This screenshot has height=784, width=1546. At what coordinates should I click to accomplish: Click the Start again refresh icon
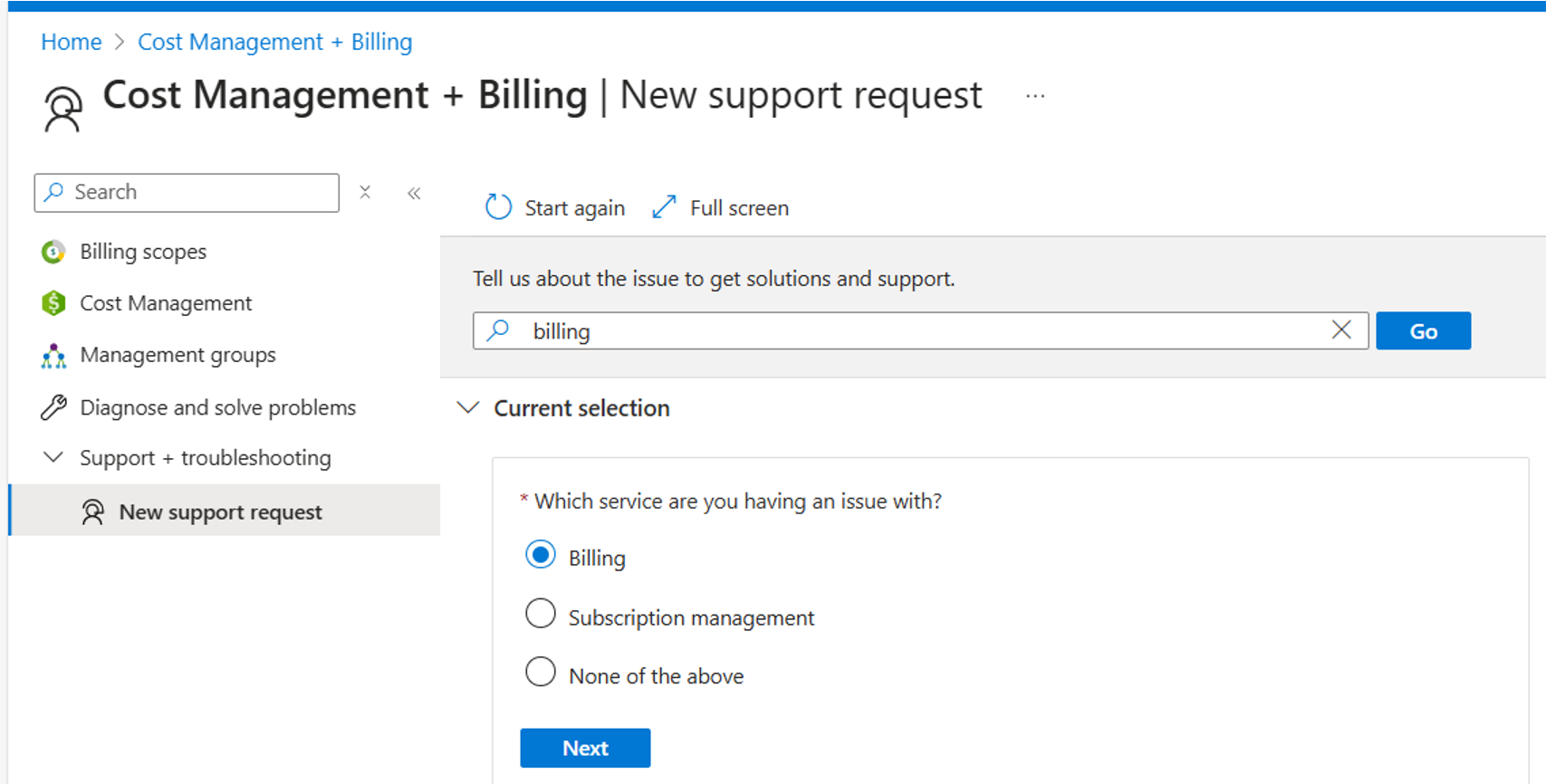[x=498, y=207]
